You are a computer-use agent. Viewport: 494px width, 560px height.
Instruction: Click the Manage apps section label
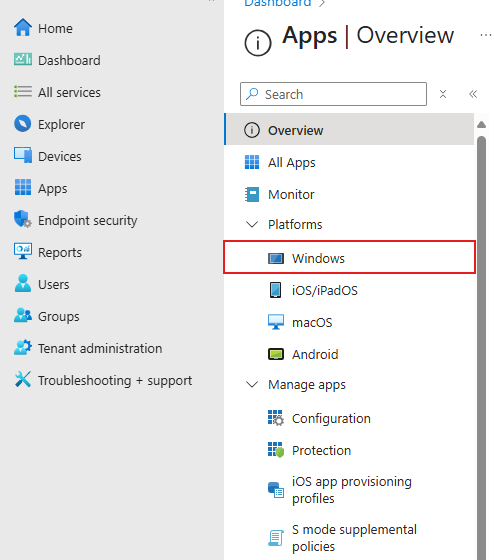coord(307,385)
